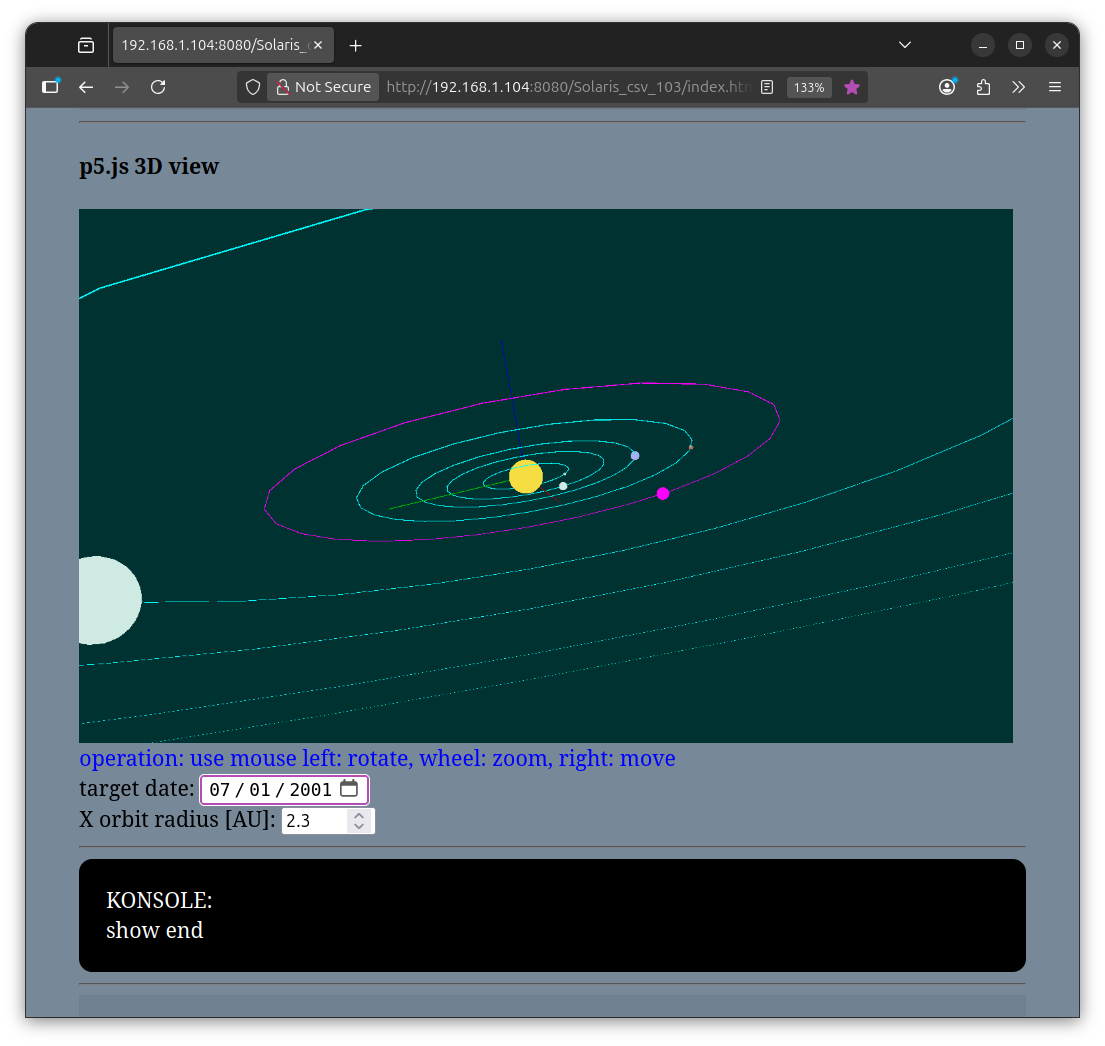Viewport: 1105px width, 1046px height.
Task: Open the sidebar panel icon
Action: (50, 87)
